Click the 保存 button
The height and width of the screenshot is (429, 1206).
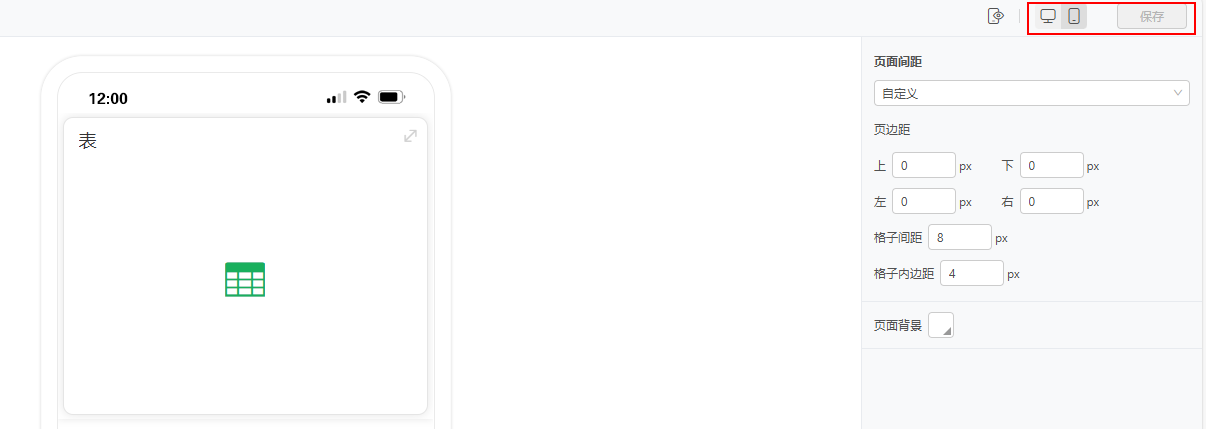point(1152,16)
